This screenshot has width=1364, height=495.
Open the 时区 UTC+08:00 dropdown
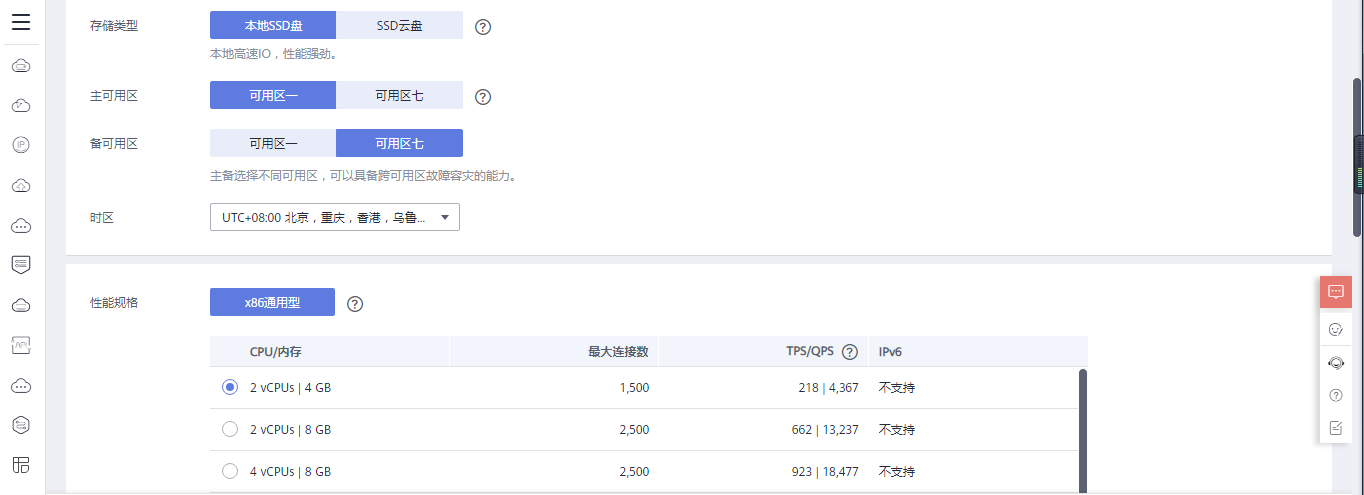(x=334, y=217)
